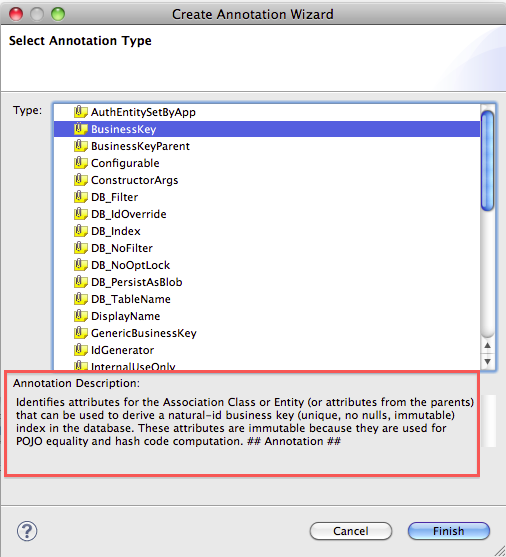Pick DB_TableName in the type list

(267, 299)
